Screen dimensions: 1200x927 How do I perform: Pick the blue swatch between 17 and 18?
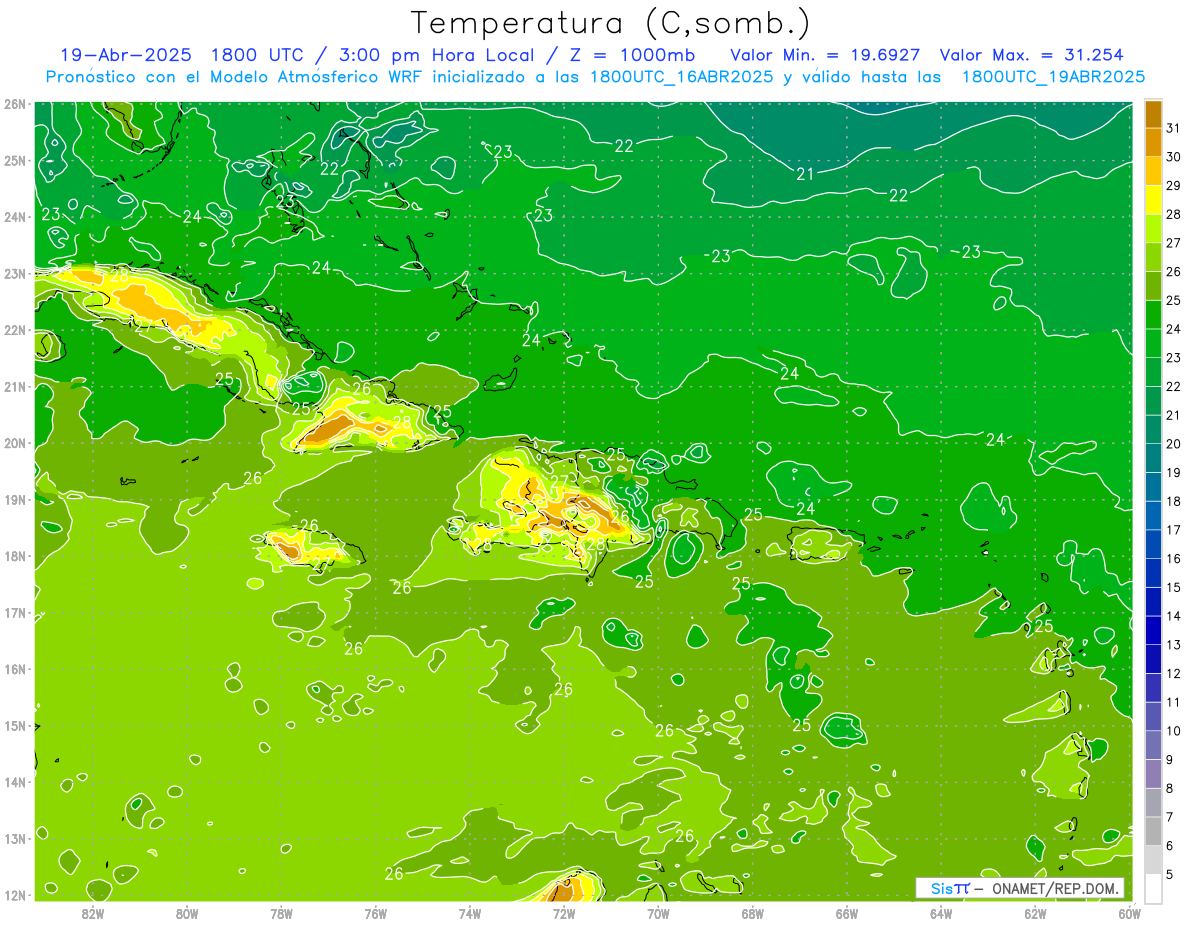[x=1153, y=516]
